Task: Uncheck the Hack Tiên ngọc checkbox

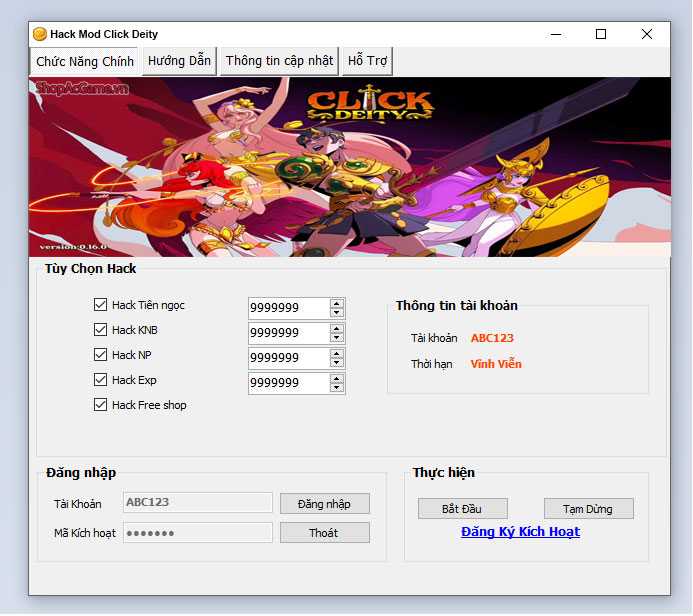Action: pyautogui.click(x=100, y=305)
